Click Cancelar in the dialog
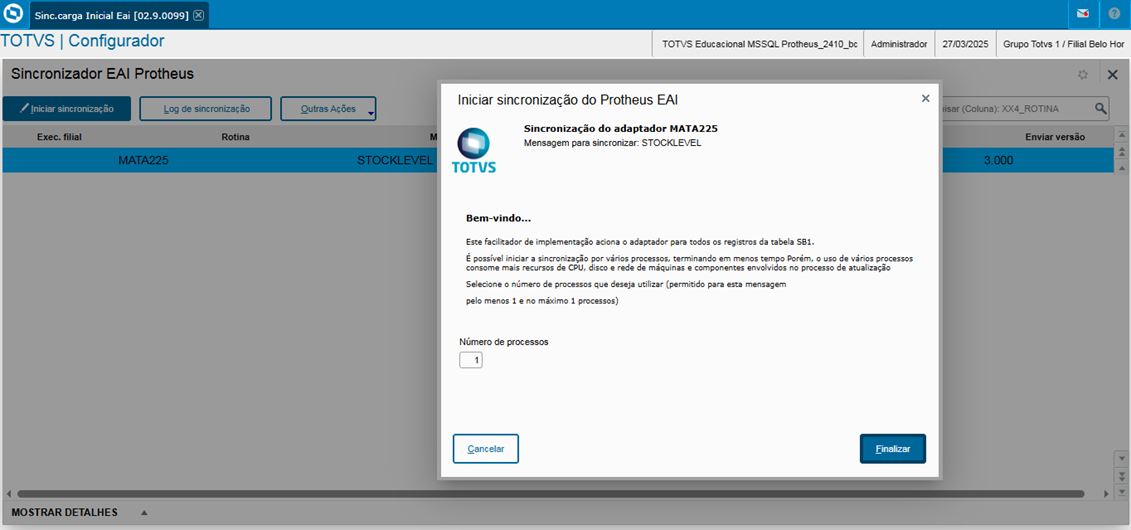Screen dimensions: 1131x530 click(x=485, y=449)
